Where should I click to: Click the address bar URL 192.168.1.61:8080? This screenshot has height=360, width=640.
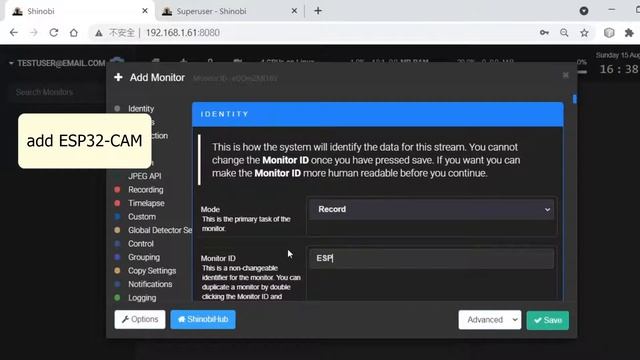[182, 33]
